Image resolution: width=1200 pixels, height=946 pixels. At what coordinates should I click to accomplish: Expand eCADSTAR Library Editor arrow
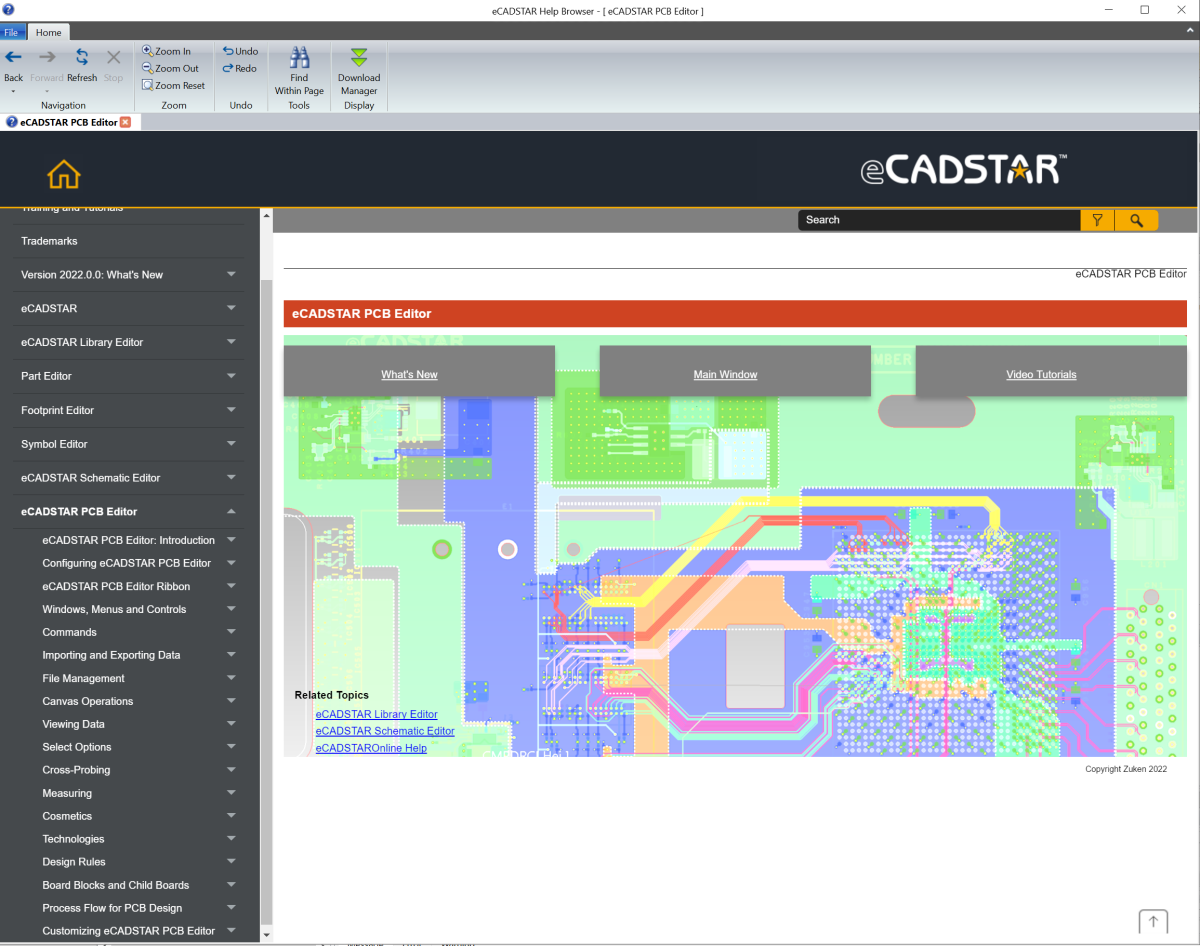coord(231,342)
